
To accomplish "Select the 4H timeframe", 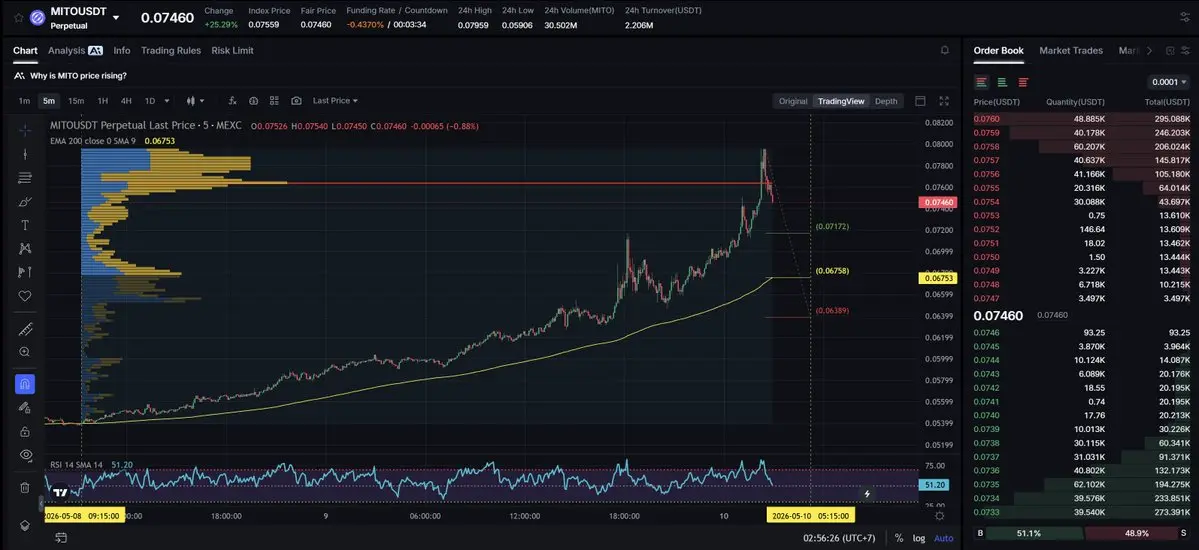I will (126, 101).
